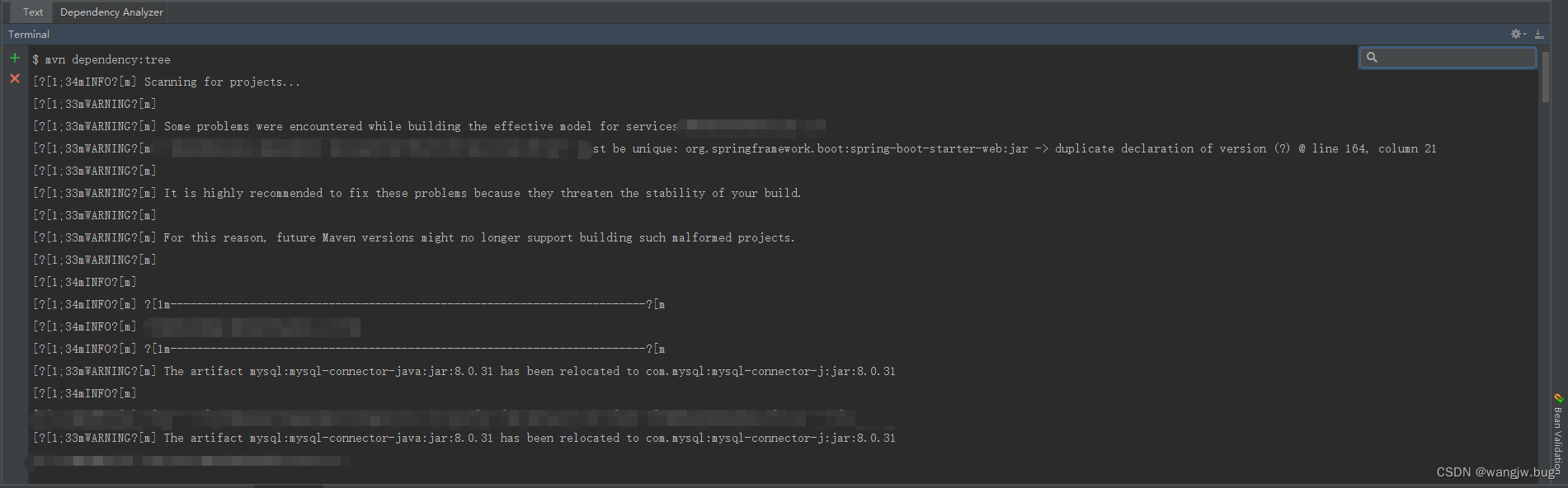Switch to the Text tab
The width and height of the screenshot is (1568, 488).
coord(31,12)
